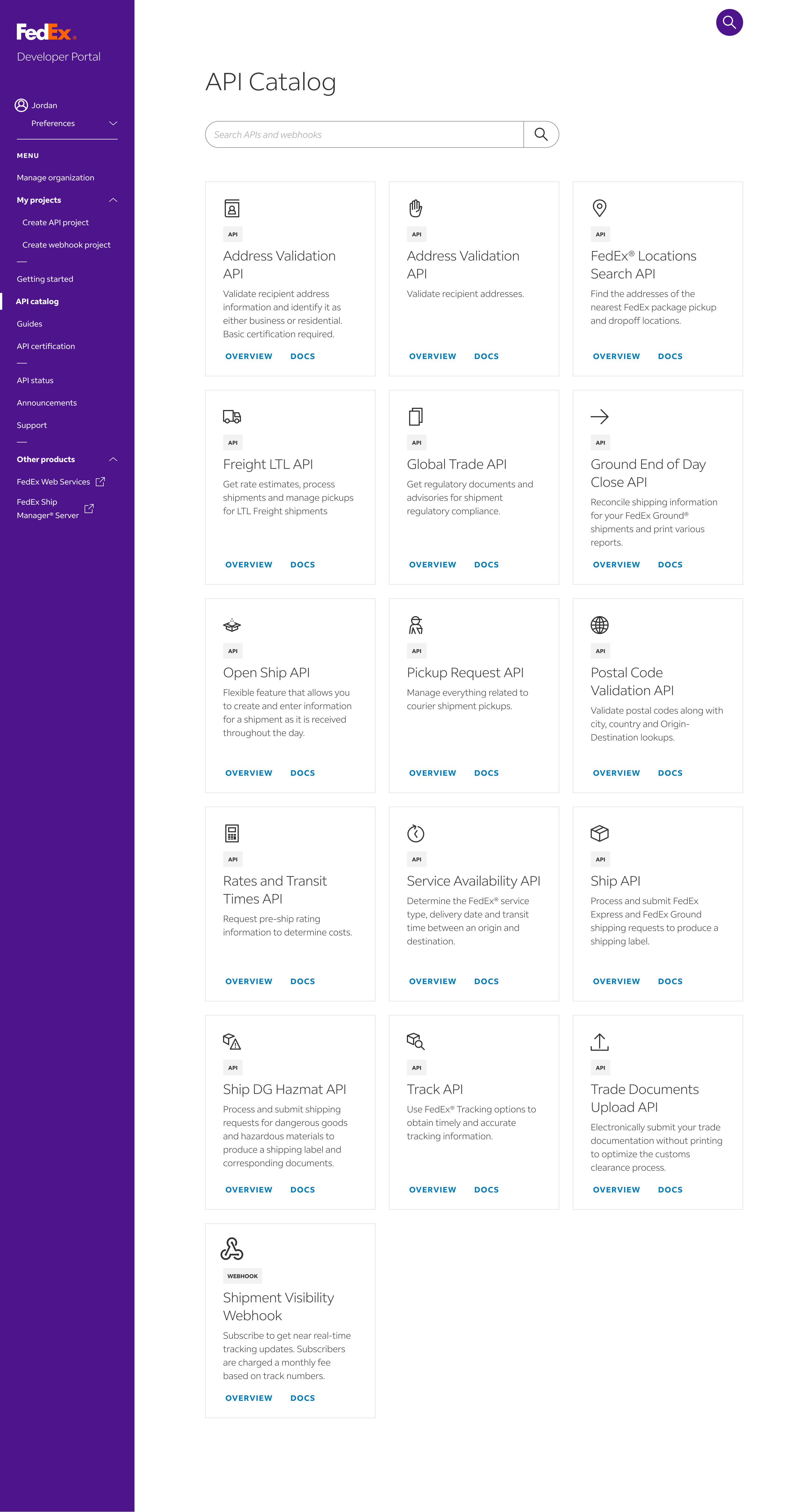
Task: Click the calculator icon on Rates and Transit Times
Action: coord(232,833)
